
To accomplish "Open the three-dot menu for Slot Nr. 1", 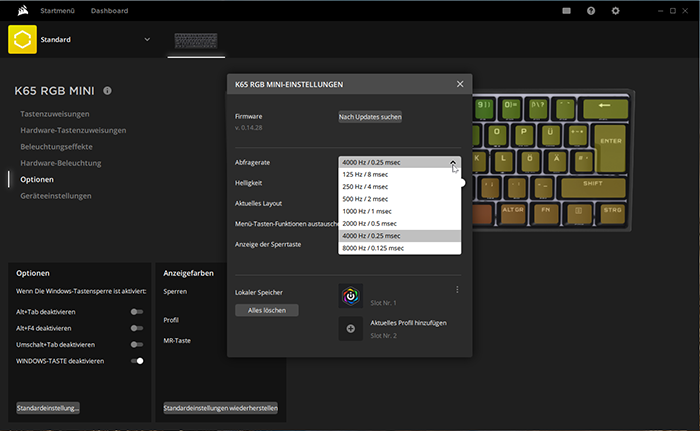I will pos(457,290).
